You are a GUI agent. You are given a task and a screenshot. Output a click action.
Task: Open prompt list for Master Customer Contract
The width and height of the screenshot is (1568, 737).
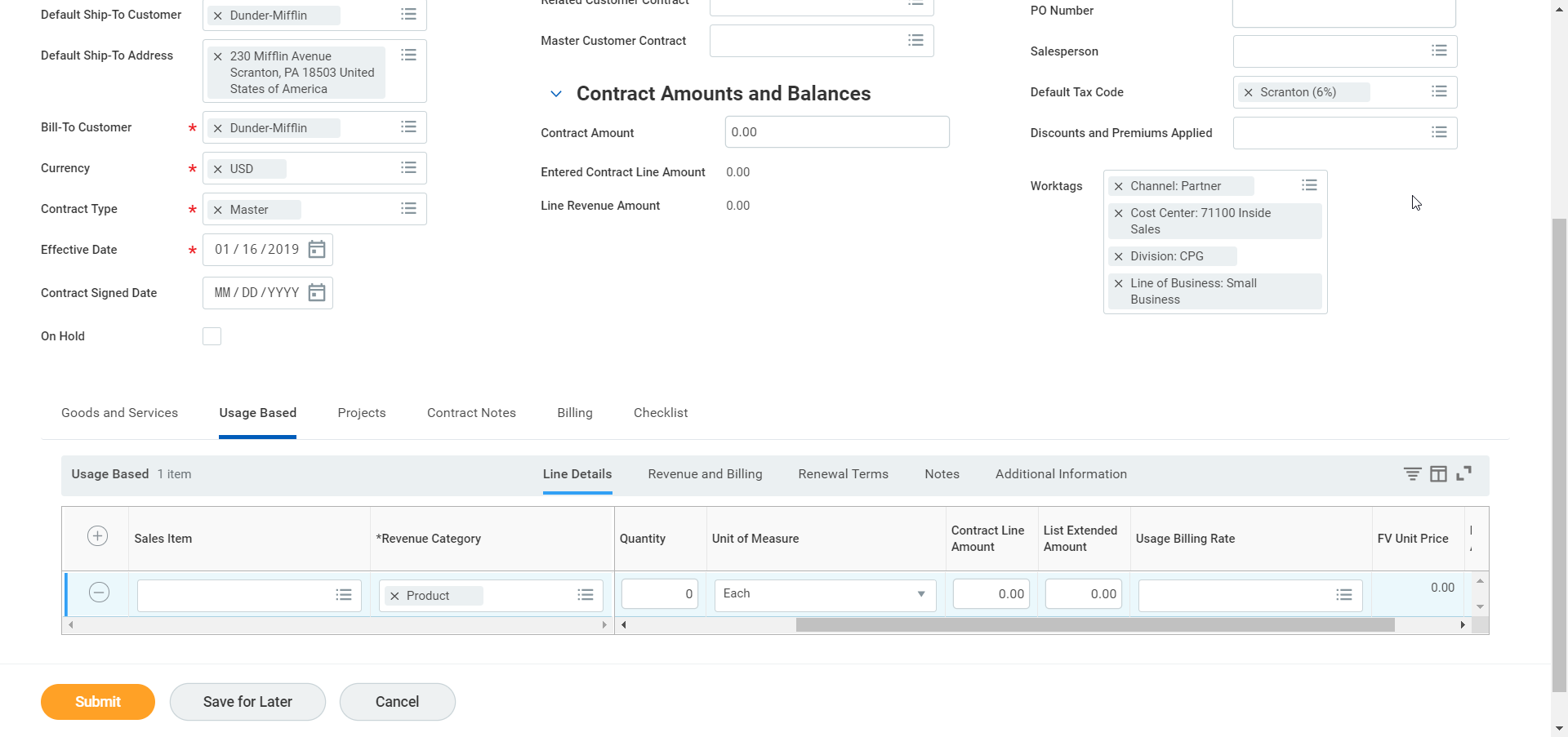click(915, 40)
